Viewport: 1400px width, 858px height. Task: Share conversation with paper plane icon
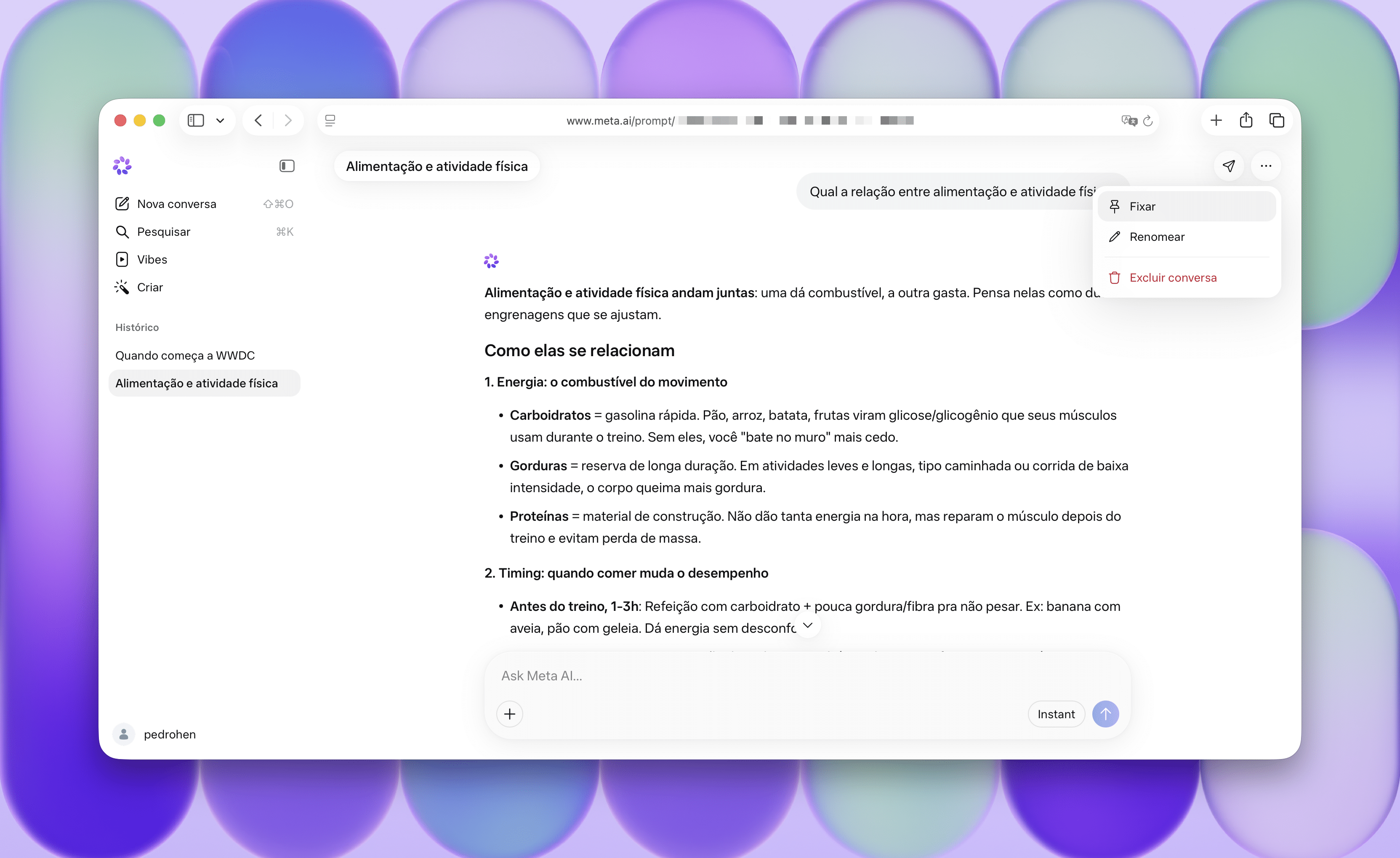point(1228,166)
